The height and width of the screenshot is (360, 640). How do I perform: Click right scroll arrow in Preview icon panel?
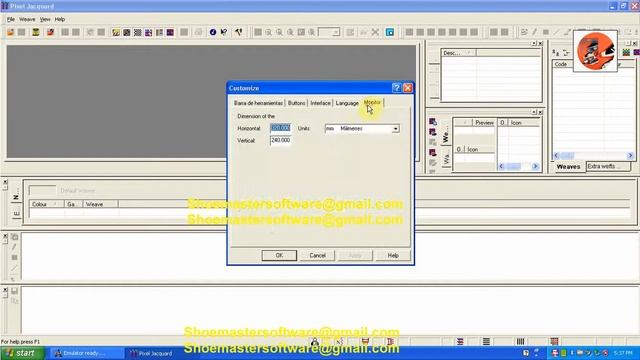(535, 166)
